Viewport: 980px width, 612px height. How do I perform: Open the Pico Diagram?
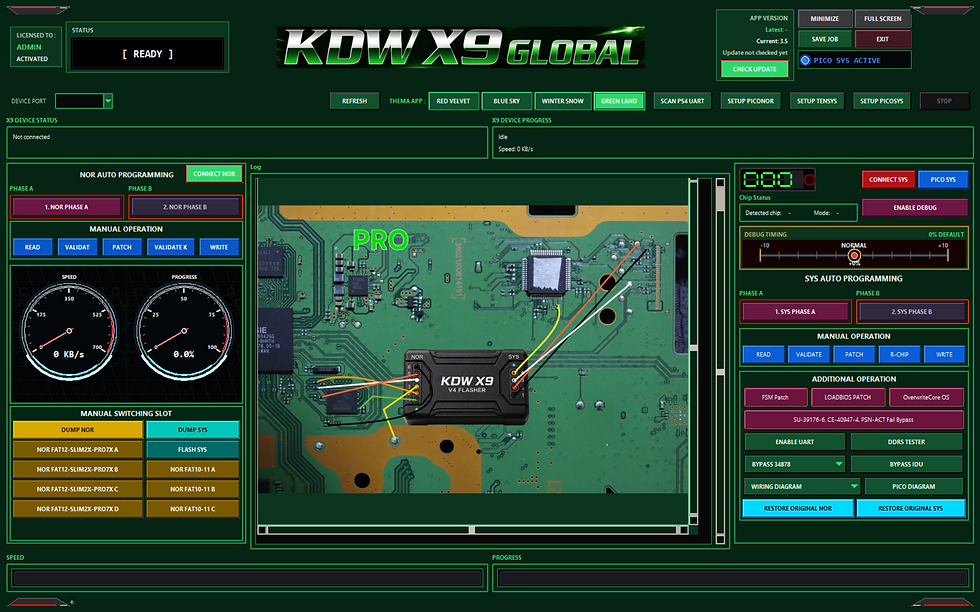[x=913, y=486]
